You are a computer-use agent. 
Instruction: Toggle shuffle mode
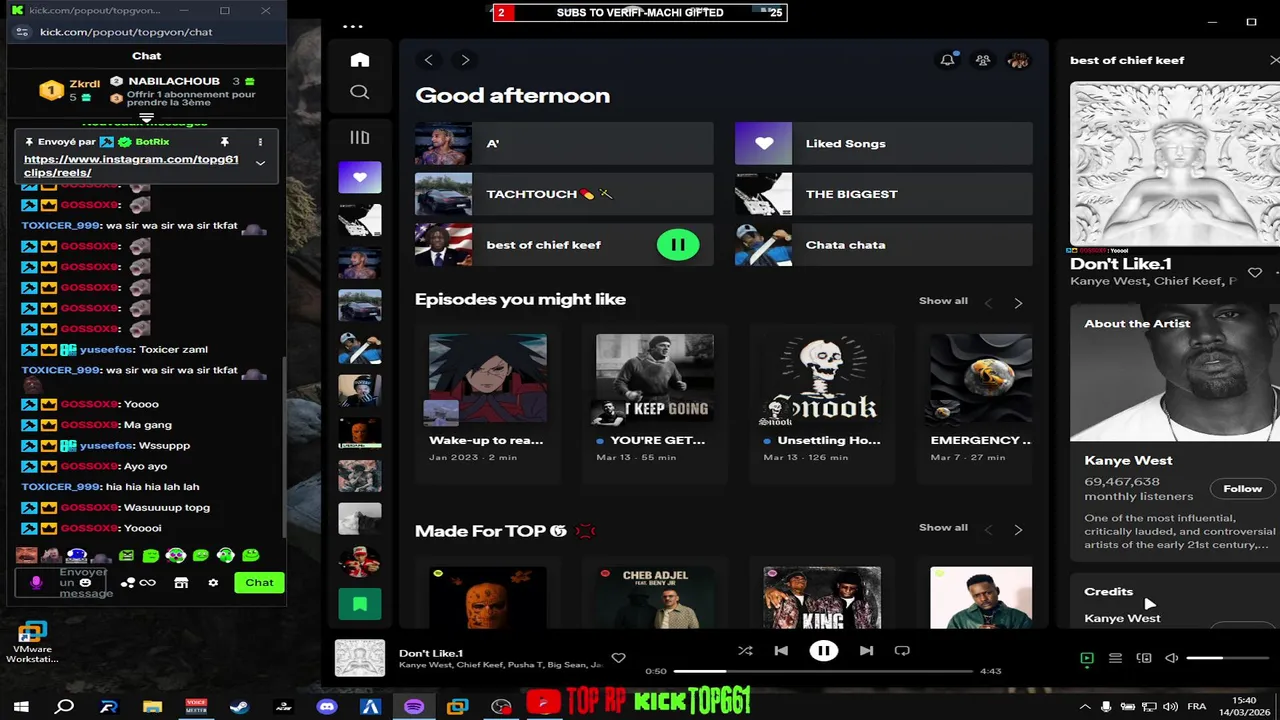745,651
